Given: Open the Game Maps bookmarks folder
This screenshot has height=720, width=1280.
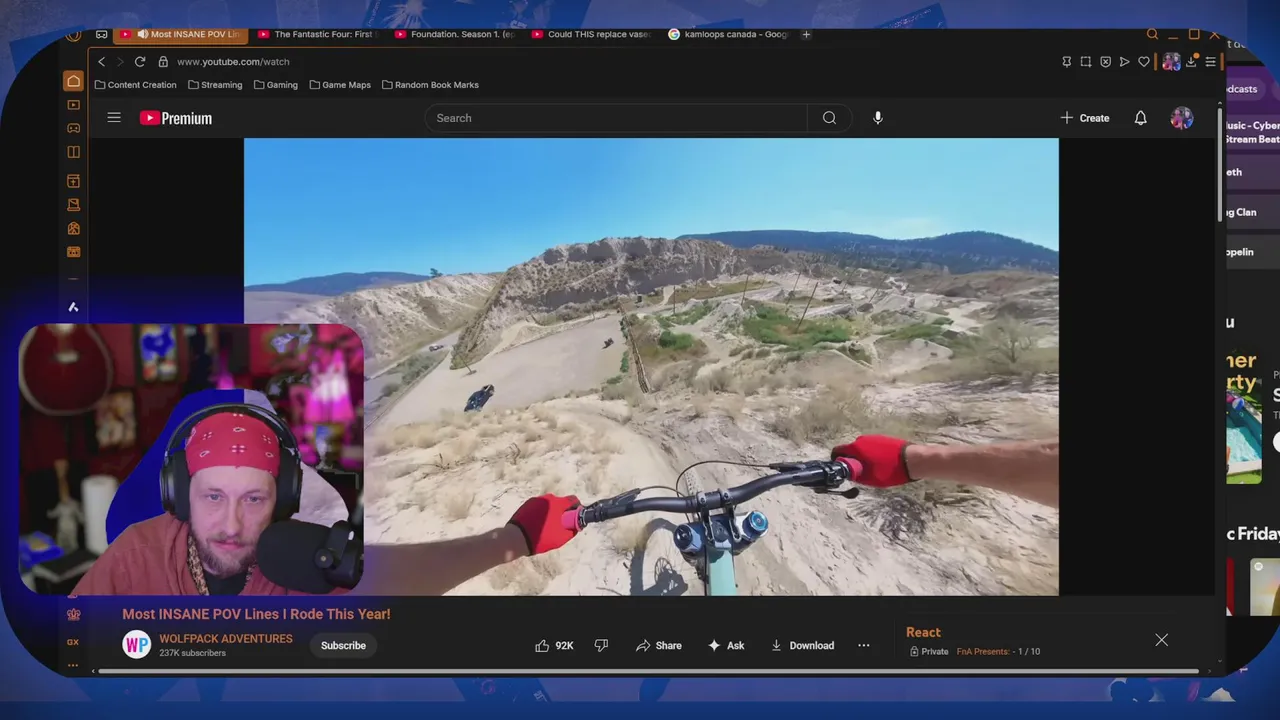Looking at the screenshot, I should coord(340,85).
